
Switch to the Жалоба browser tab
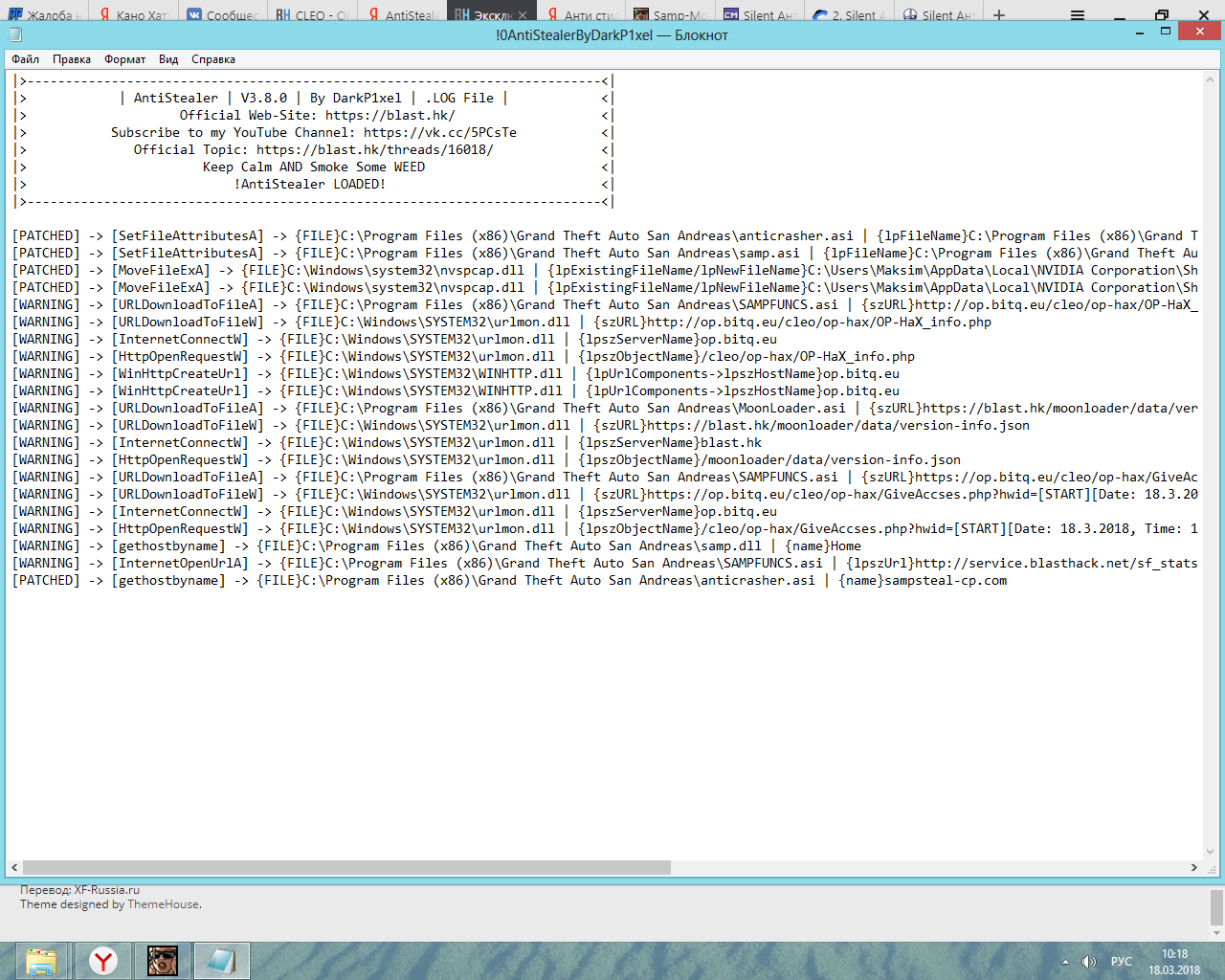point(45,14)
